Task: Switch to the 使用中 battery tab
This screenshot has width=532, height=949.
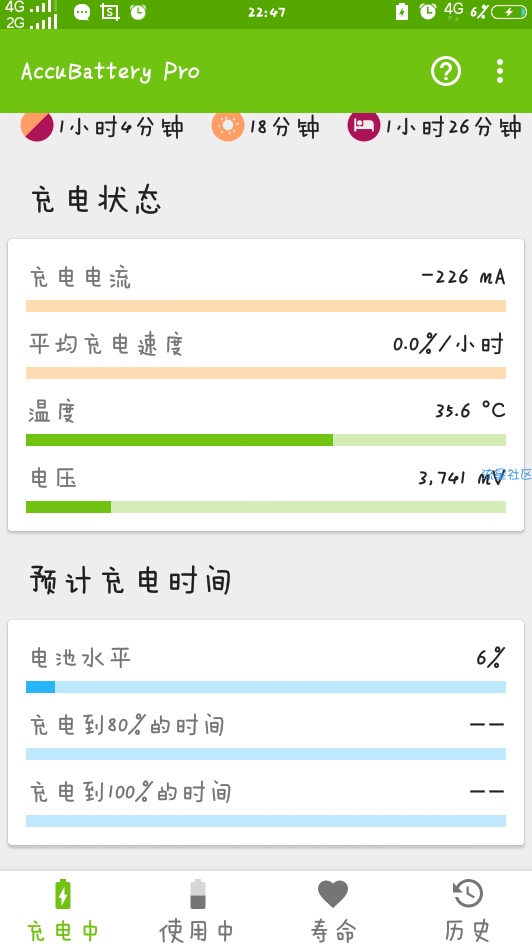Action: click(x=197, y=911)
